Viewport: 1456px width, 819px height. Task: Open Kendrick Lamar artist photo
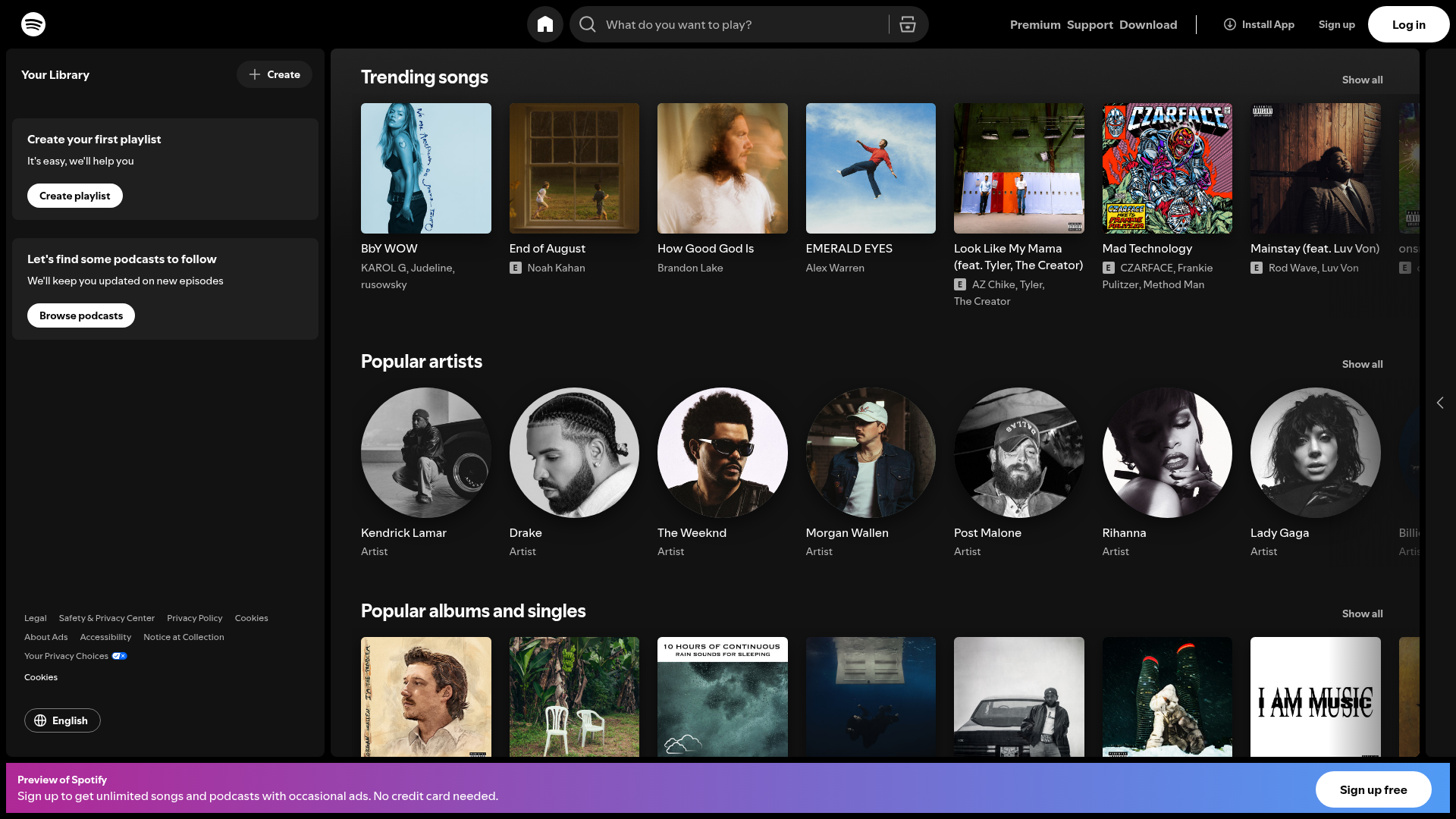coord(426,453)
